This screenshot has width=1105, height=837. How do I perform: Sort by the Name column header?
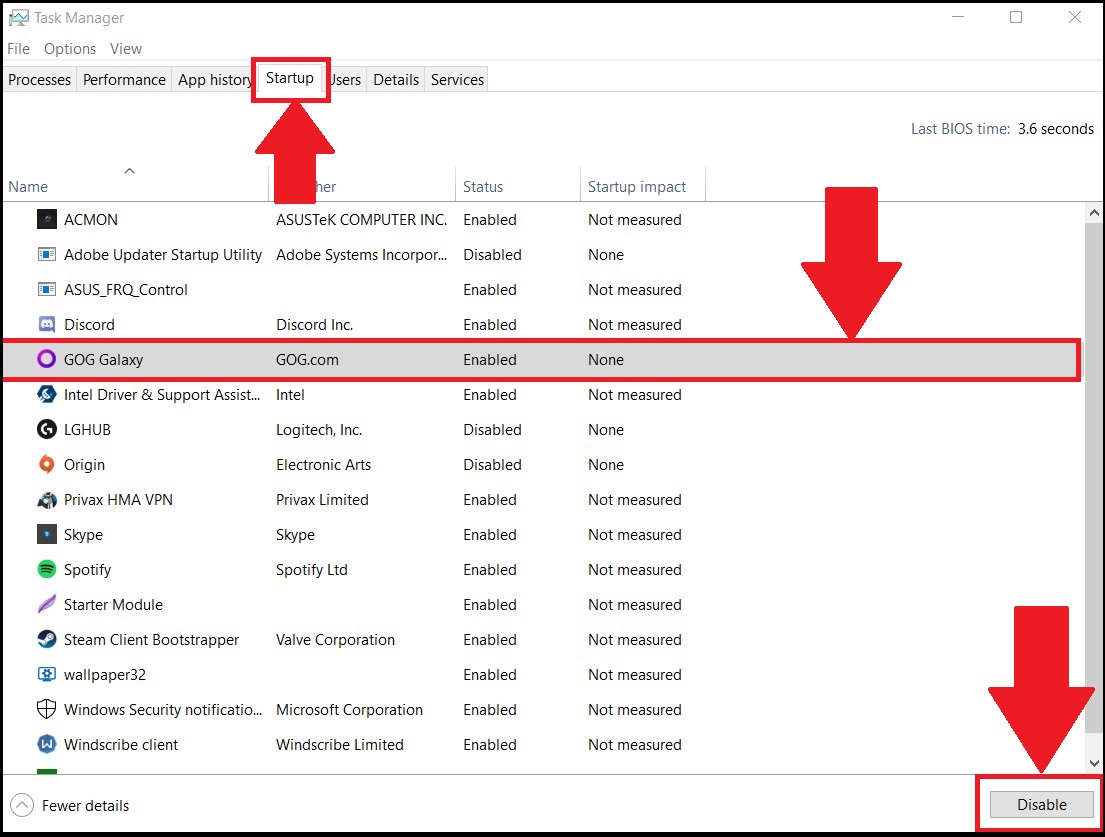pyautogui.click(x=135, y=185)
